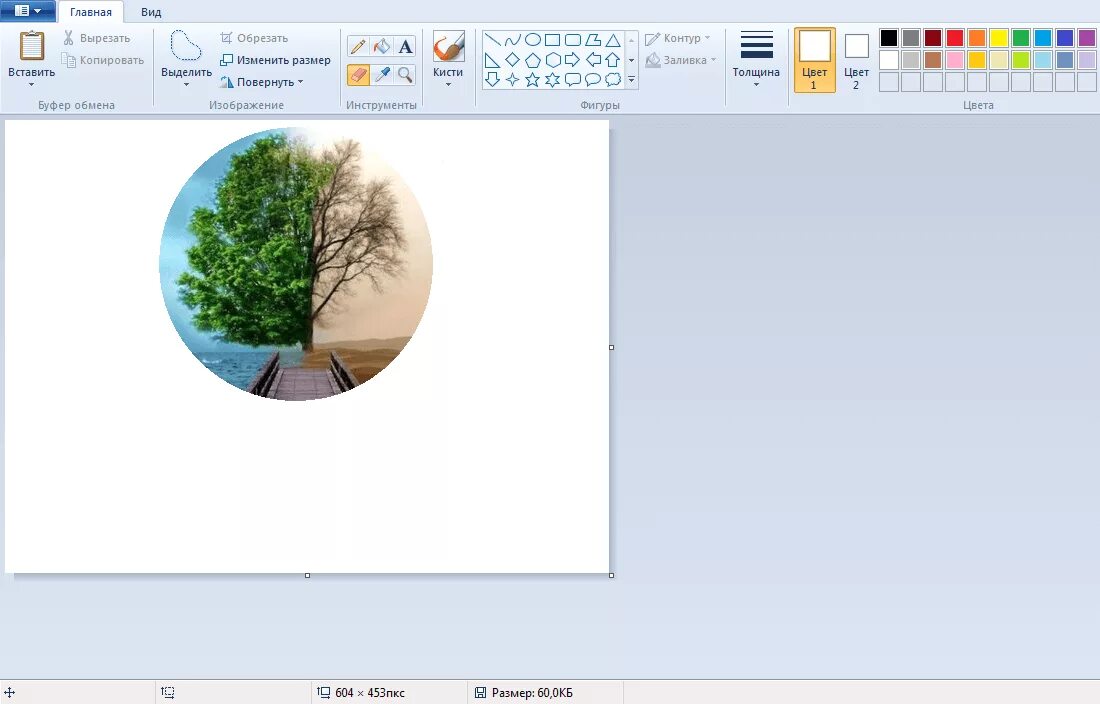Select the Magnifier tool
Screen dimensions: 1100x704
pos(405,74)
